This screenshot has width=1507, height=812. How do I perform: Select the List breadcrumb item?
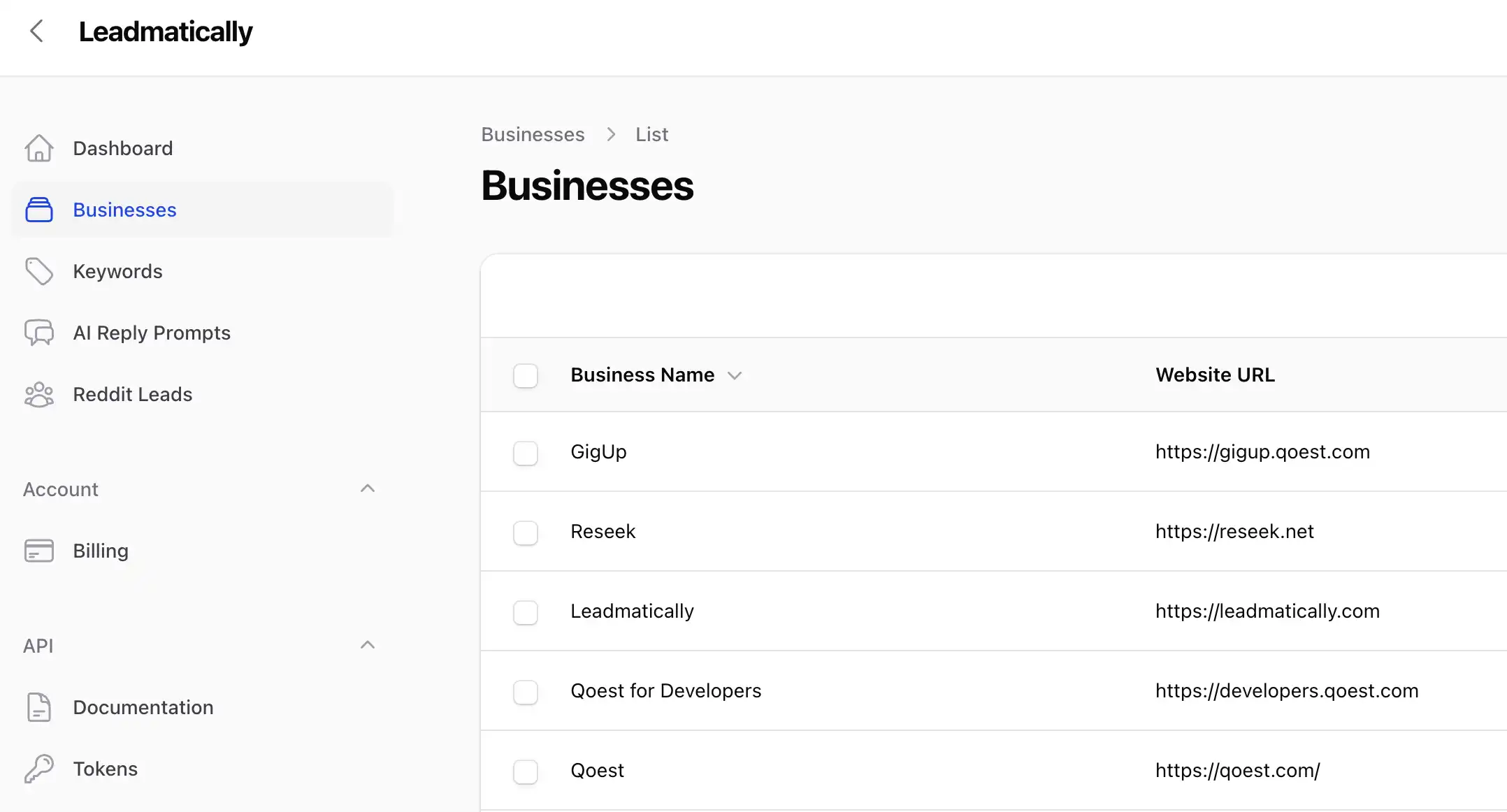coord(651,134)
